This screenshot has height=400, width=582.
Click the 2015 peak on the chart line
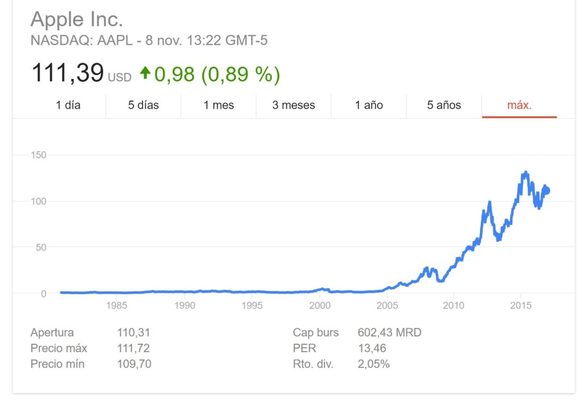[526, 173]
